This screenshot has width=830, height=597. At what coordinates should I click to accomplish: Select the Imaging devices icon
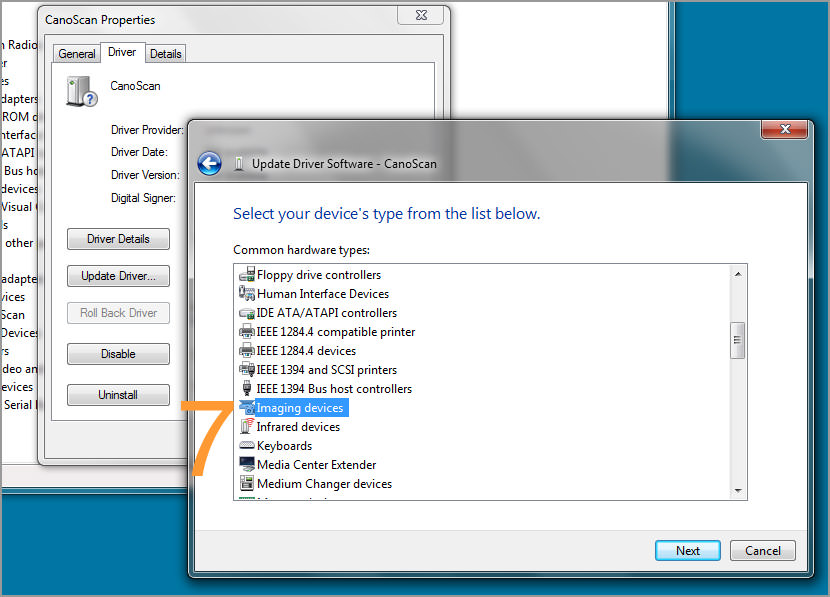coord(247,408)
